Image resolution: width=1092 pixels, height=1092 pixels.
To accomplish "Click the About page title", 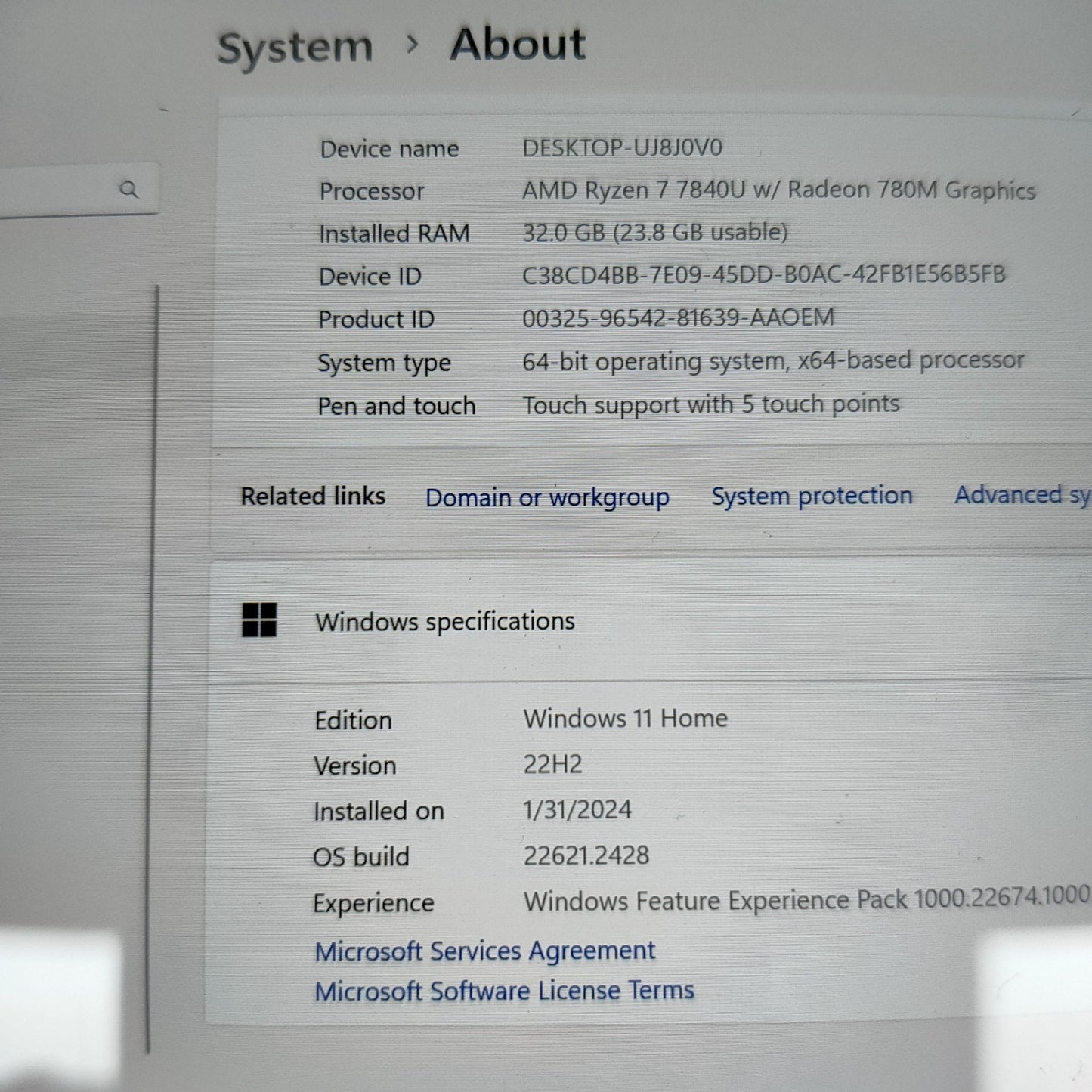I will pyautogui.click(x=518, y=44).
